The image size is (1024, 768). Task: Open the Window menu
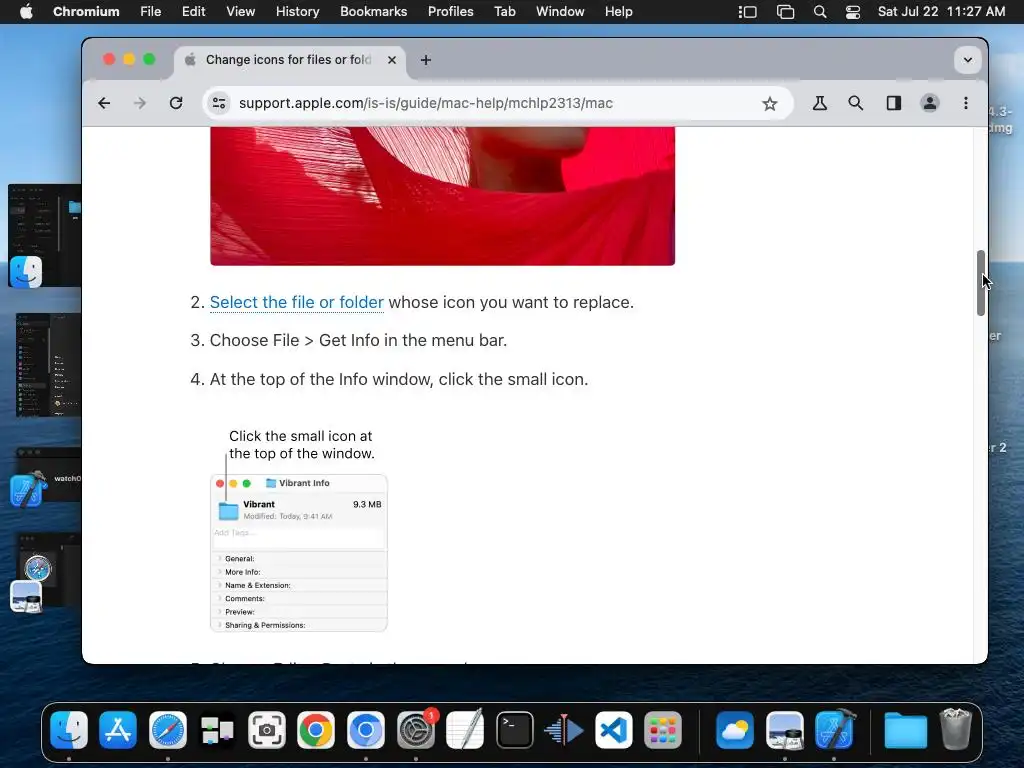click(x=560, y=12)
